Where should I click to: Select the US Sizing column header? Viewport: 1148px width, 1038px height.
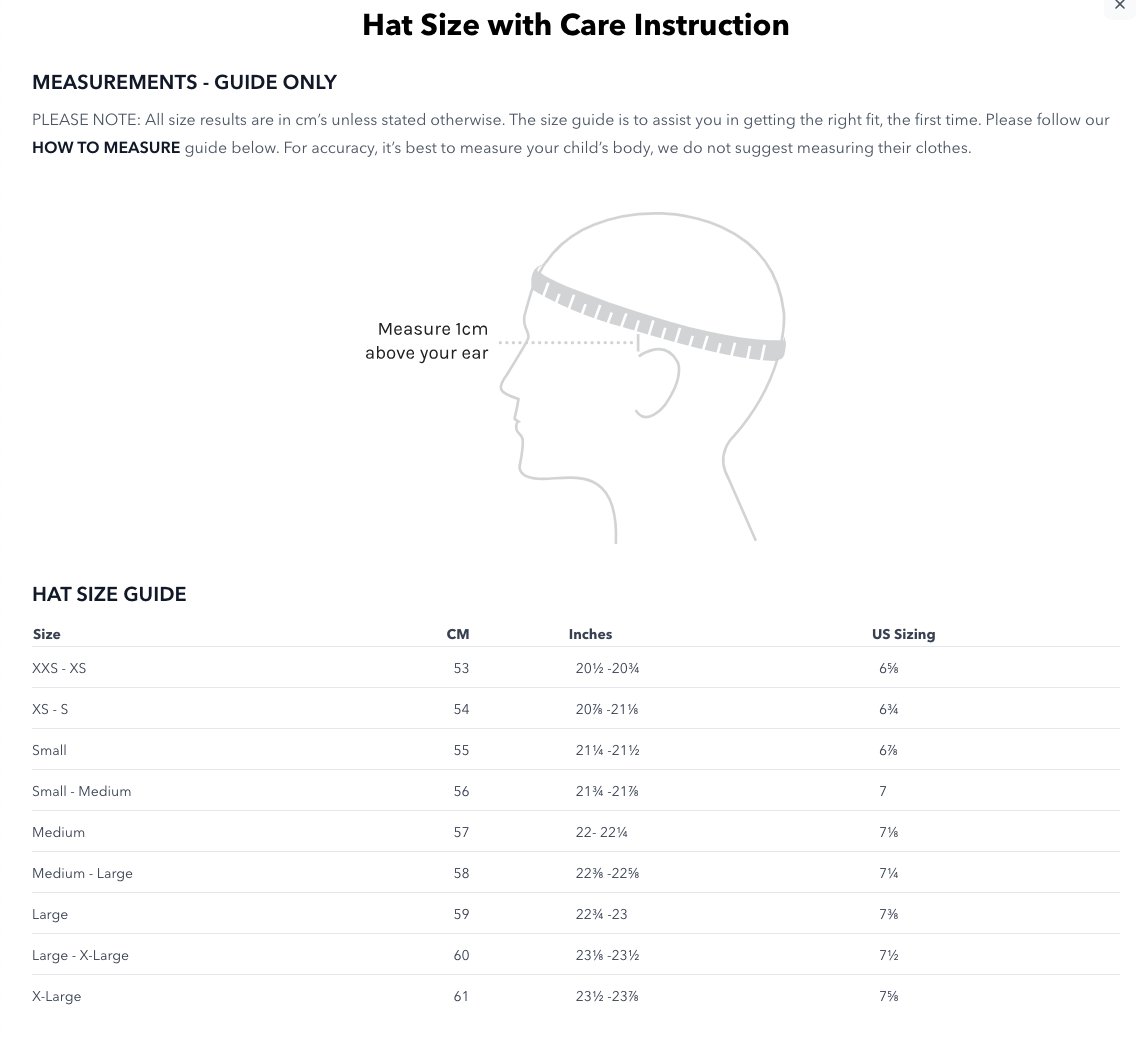click(903, 634)
